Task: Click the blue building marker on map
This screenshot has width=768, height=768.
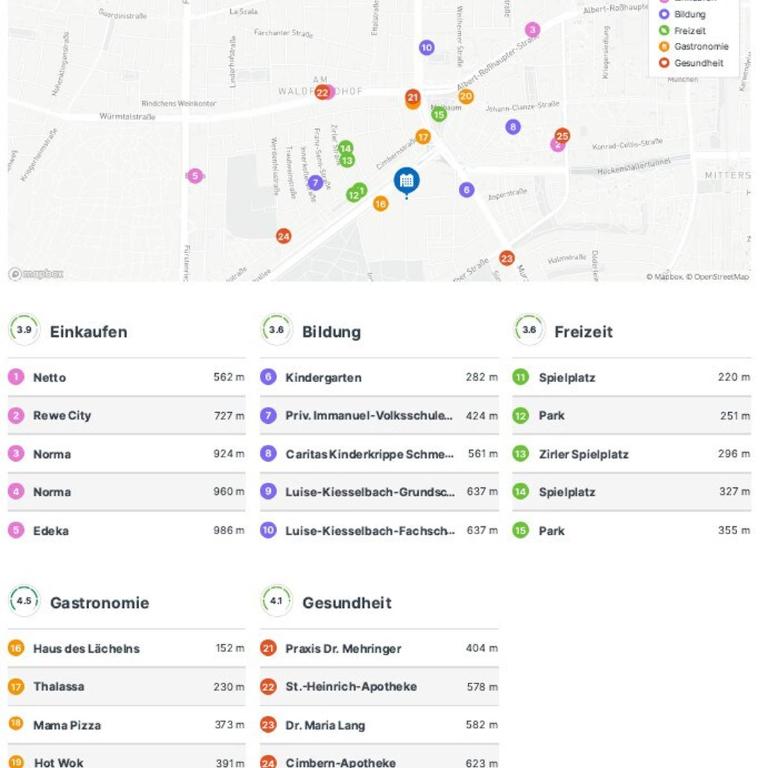Action: tap(406, 181)
